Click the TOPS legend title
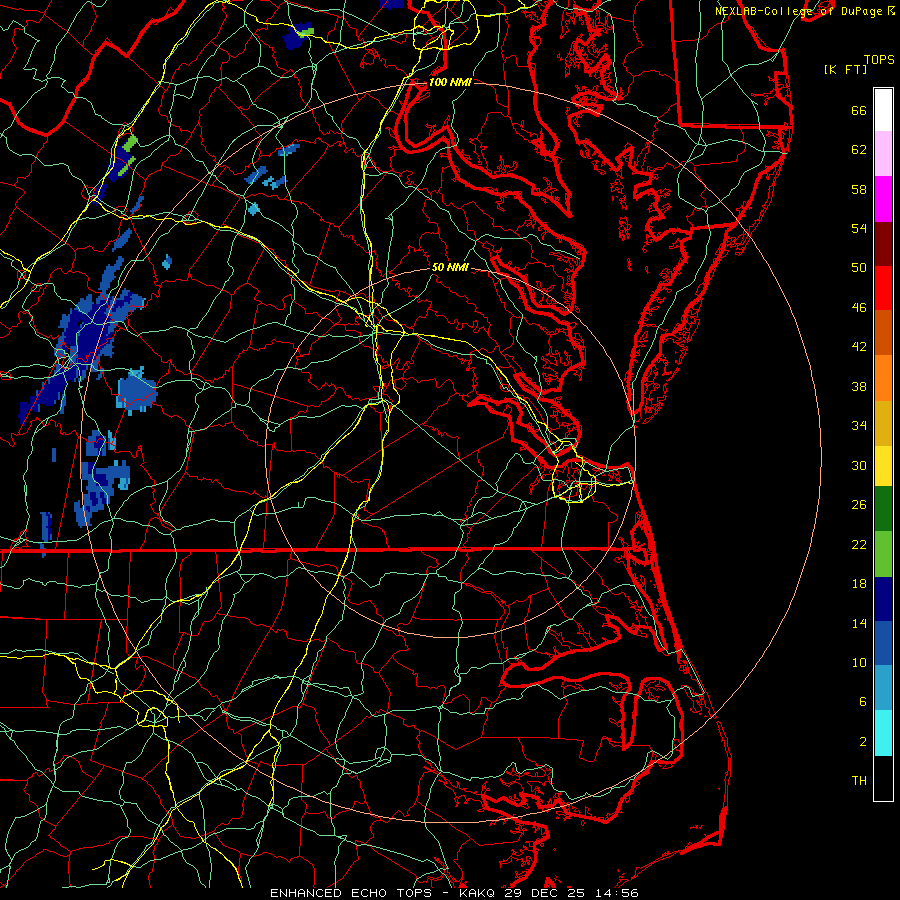The height and width of the screenshot is (900, 900). point(879,60)
